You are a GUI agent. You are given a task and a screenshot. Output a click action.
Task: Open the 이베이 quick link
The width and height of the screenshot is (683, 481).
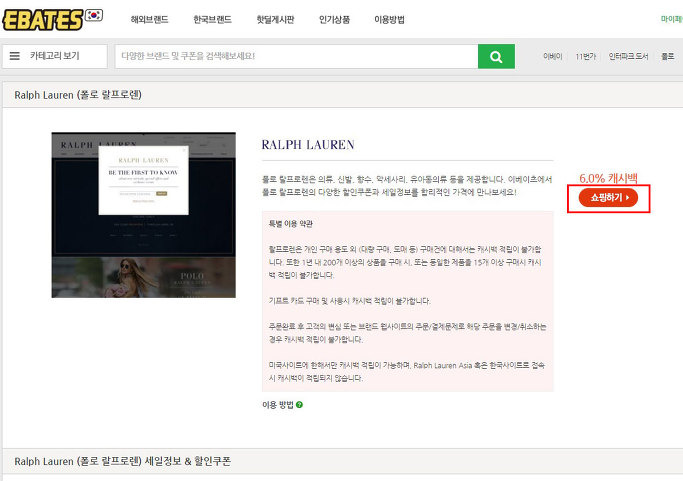coord(552,56)
